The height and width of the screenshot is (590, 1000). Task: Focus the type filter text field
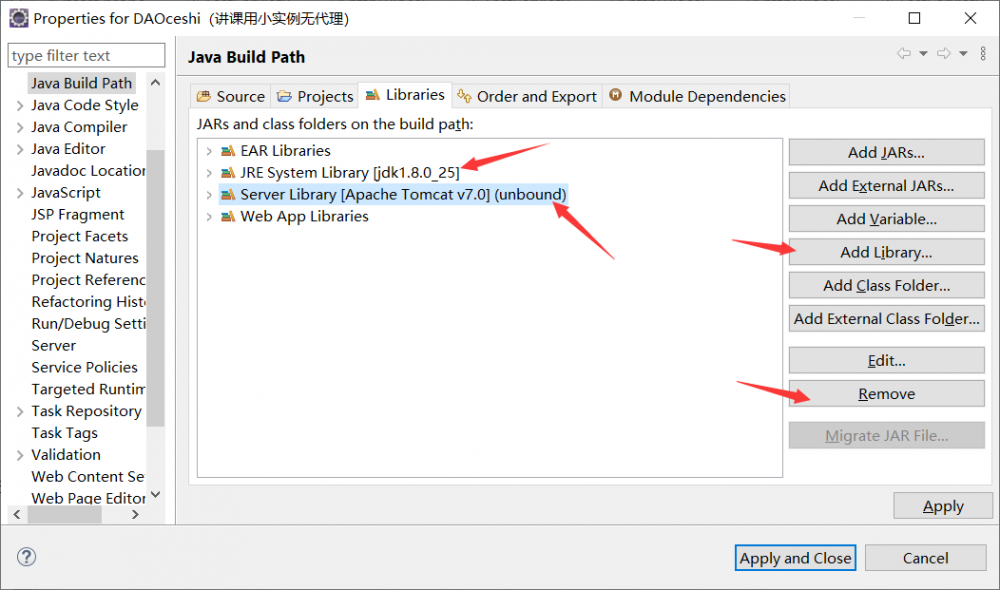86,56
